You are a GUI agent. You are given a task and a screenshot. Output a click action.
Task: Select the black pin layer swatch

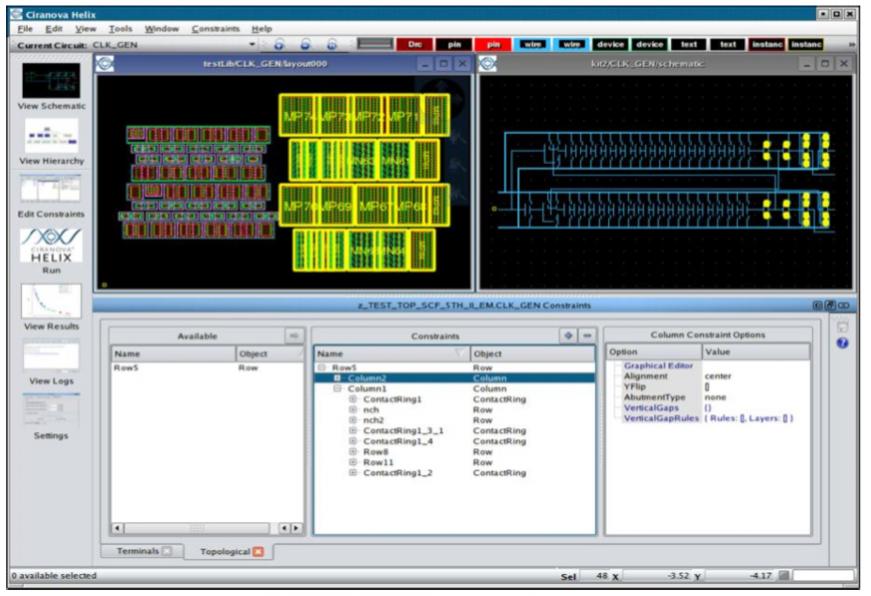454,44
